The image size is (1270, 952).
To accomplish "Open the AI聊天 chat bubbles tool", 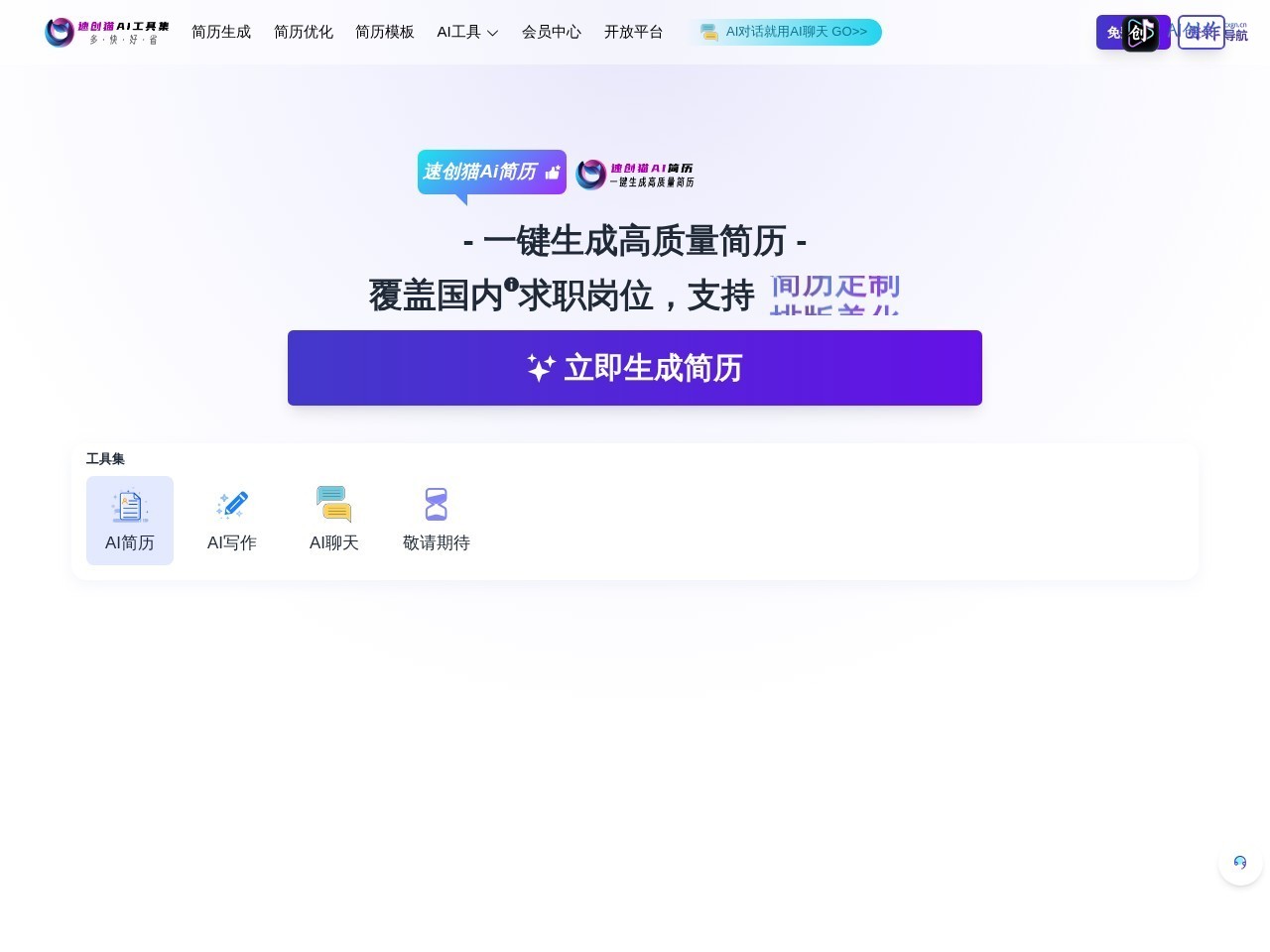I will pyautogui.click(x=334, y=521).
